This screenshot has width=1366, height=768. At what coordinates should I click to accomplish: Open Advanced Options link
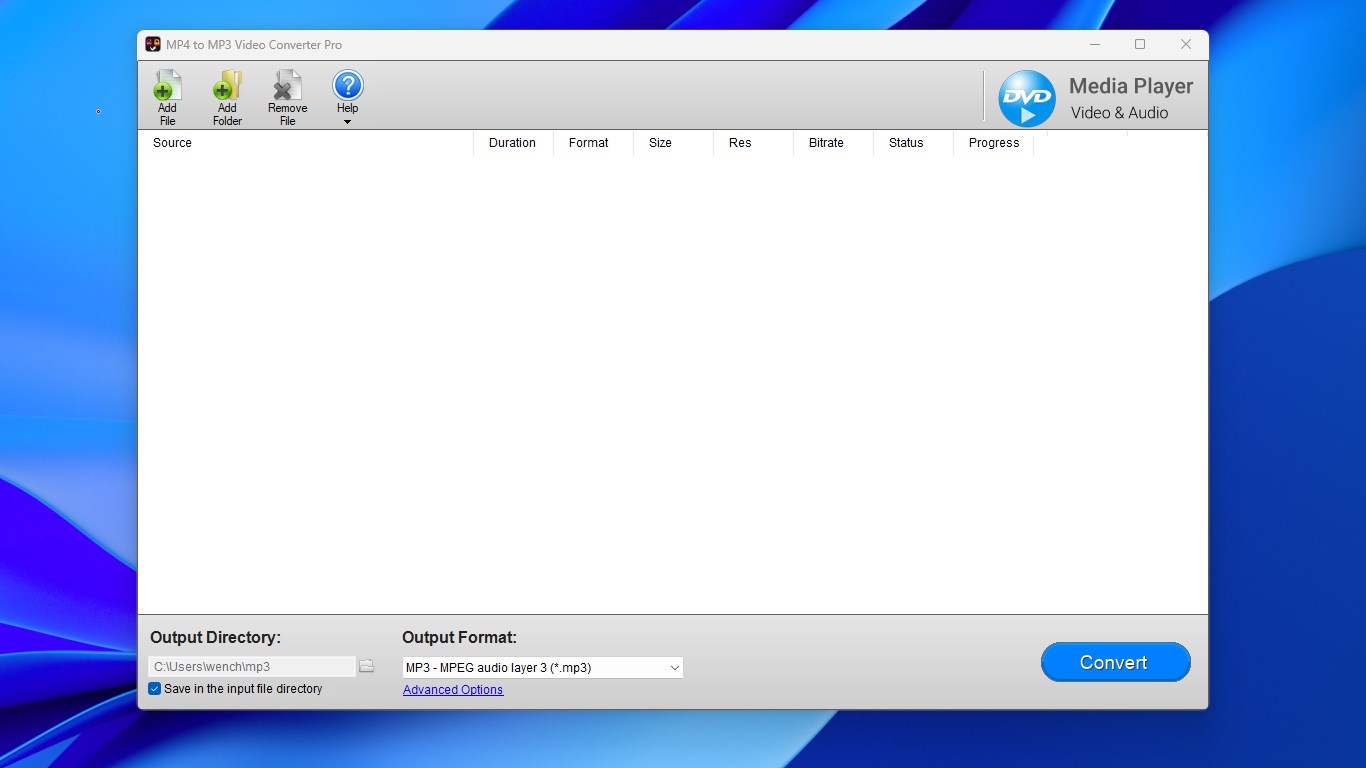[x=453, y=690]
